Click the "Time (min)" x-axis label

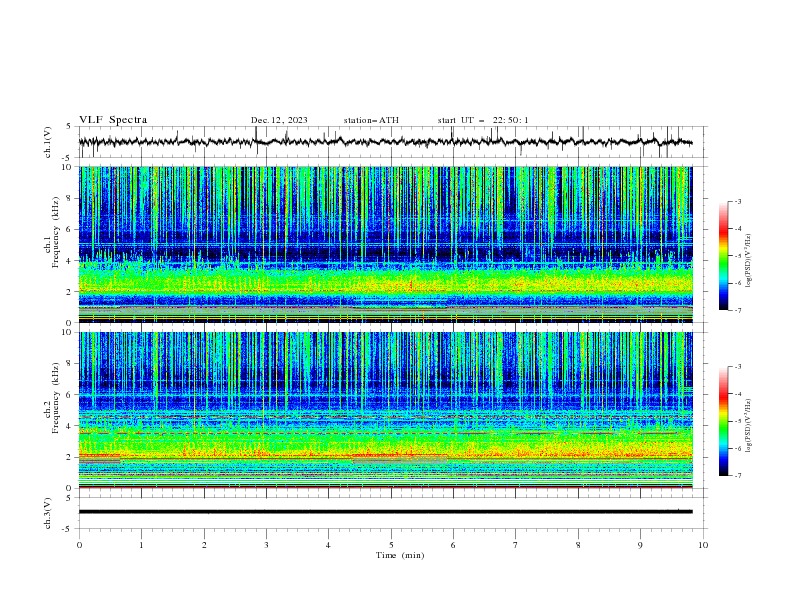click(x=400, y=555)
